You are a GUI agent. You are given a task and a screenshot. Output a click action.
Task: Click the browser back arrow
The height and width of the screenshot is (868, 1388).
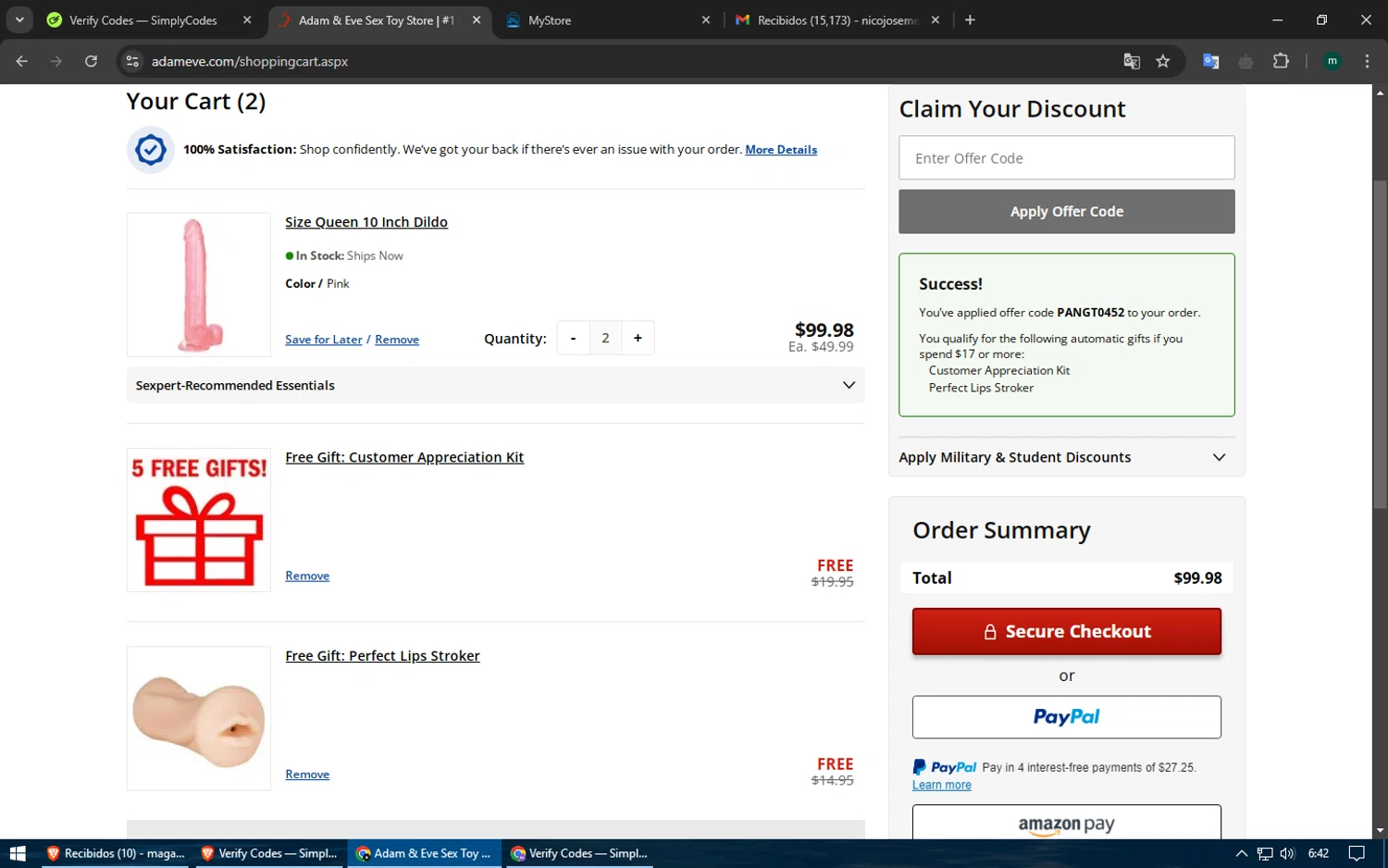22,61
